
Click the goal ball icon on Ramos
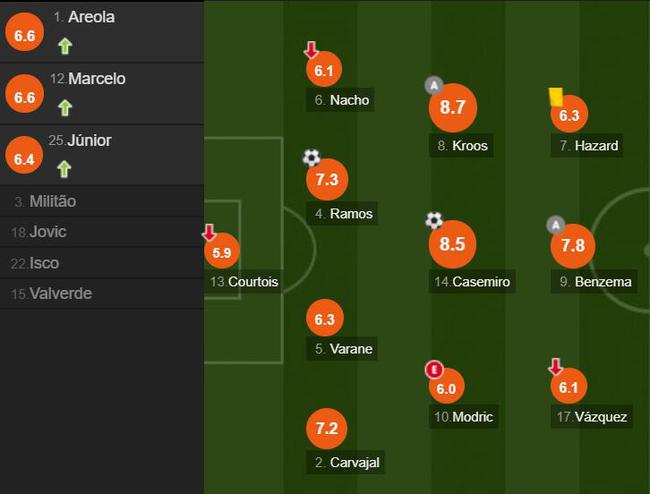[312, 157]
